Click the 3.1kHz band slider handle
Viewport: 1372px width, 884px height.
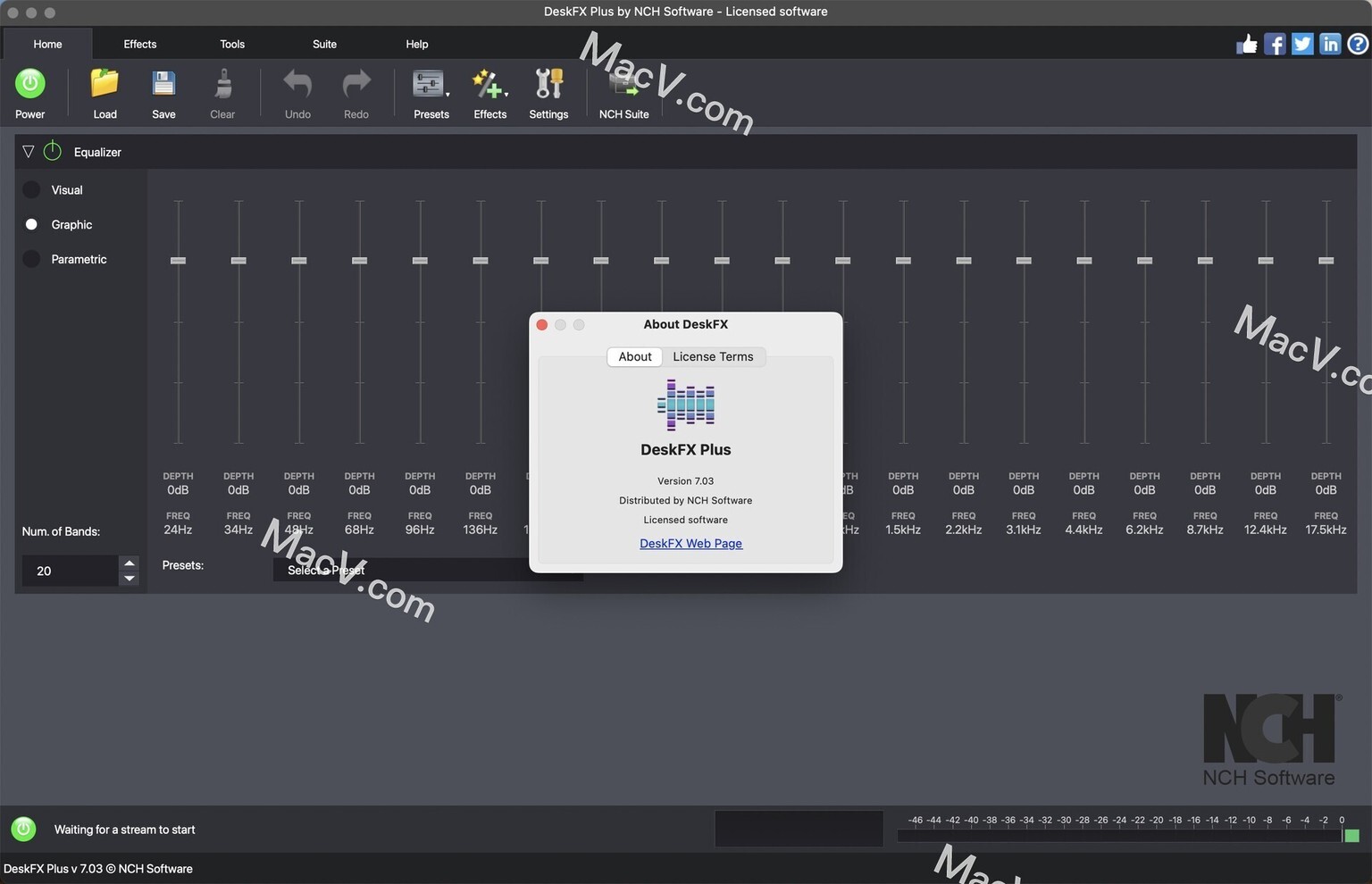pyautogui.click(x=1024, y=260)
